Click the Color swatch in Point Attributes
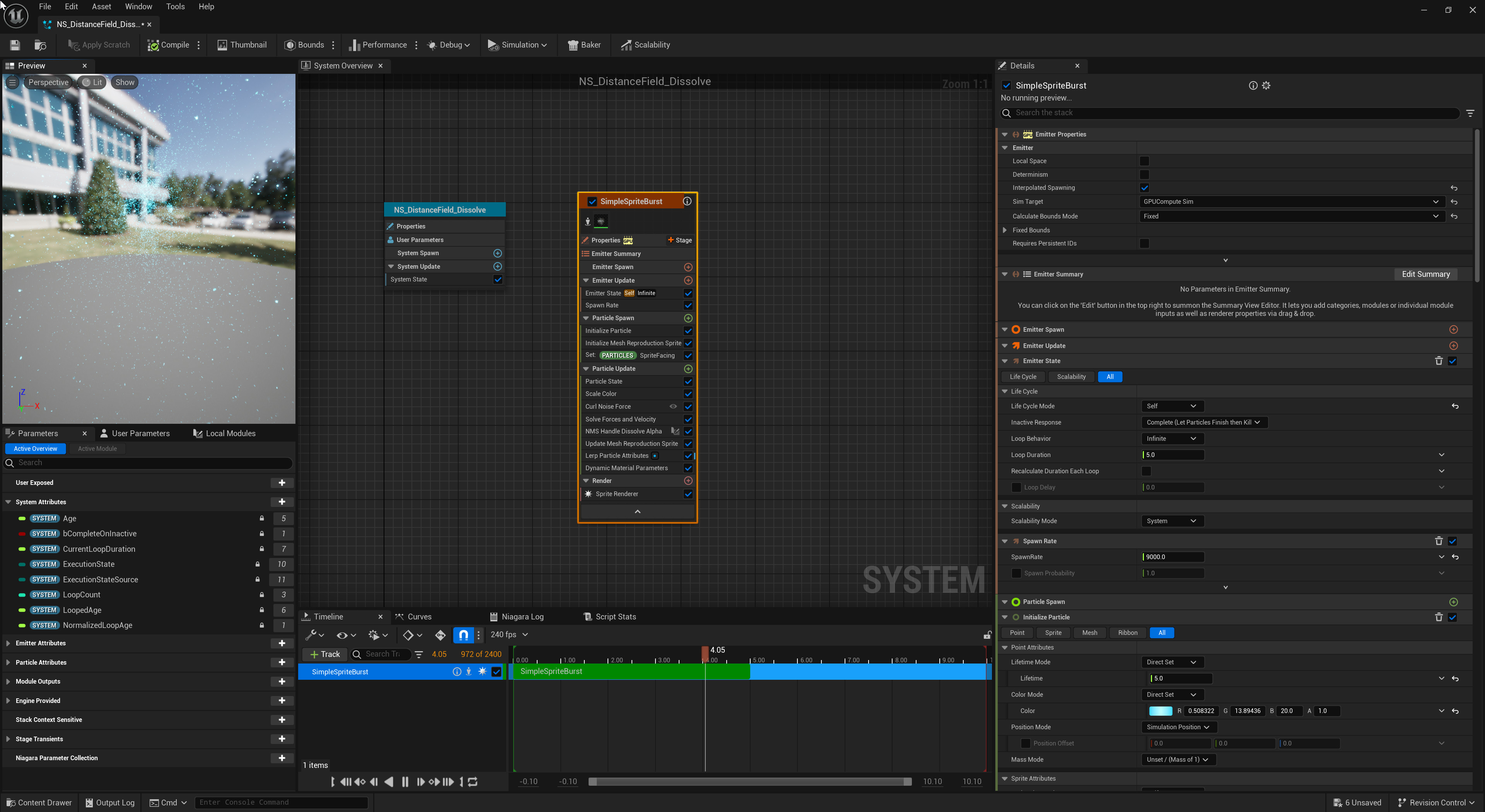1485x812 pixels. click(x=1161, y=711)
